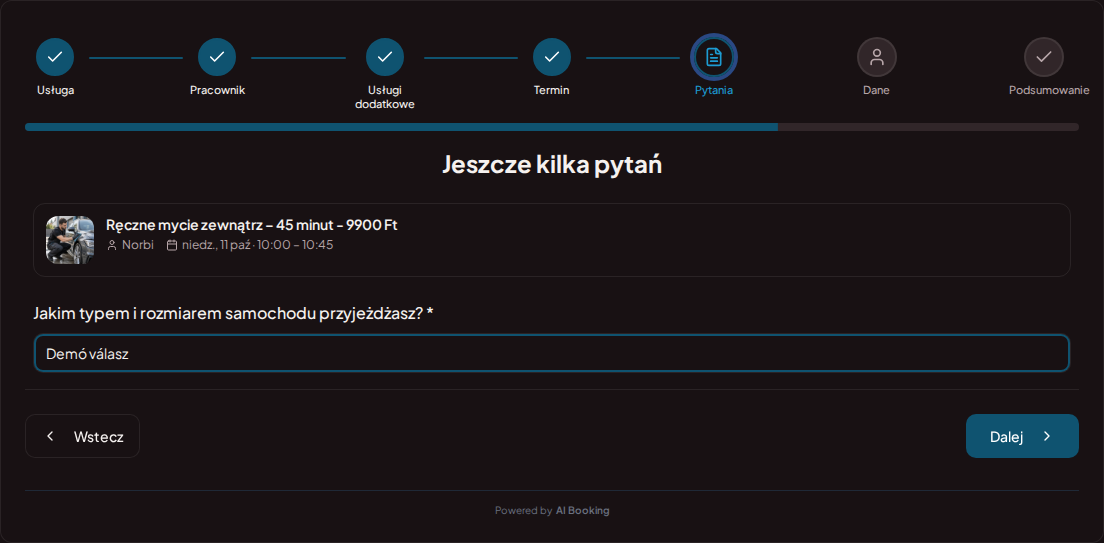Focus the car type answer input field
The width and height of the screenshot is (1104, 543).
pos(551,353)
